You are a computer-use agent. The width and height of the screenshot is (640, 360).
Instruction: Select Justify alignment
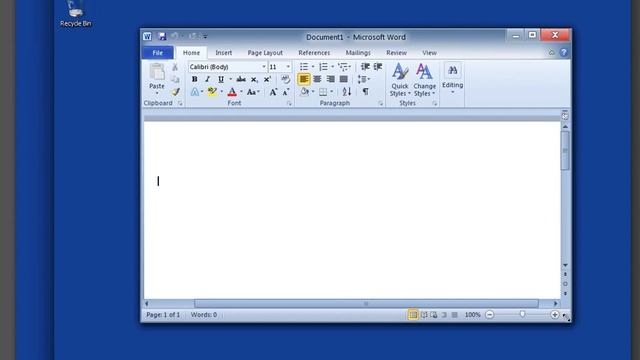344,79
